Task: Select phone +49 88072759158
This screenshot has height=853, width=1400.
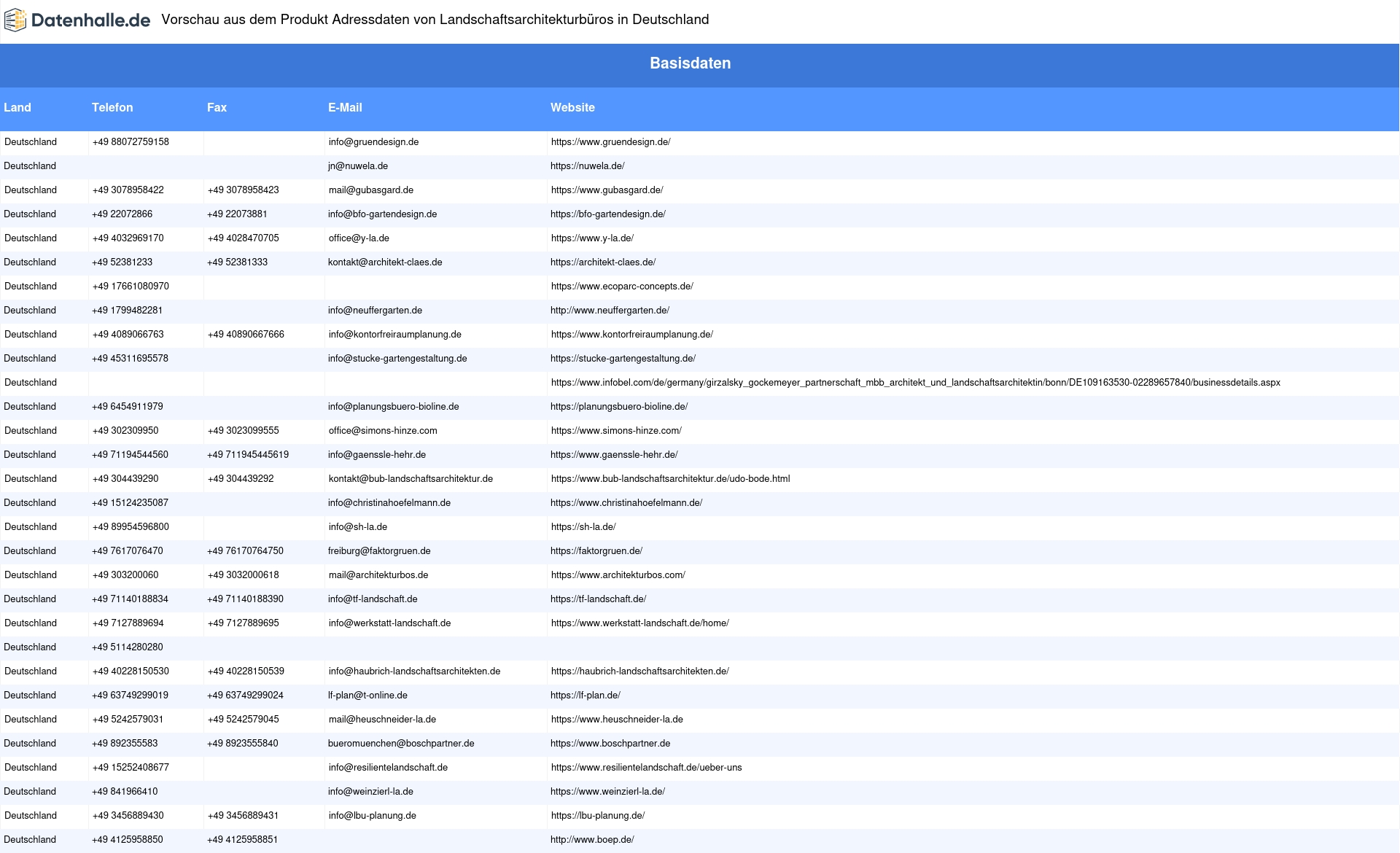Action: (x=131, y=142)
